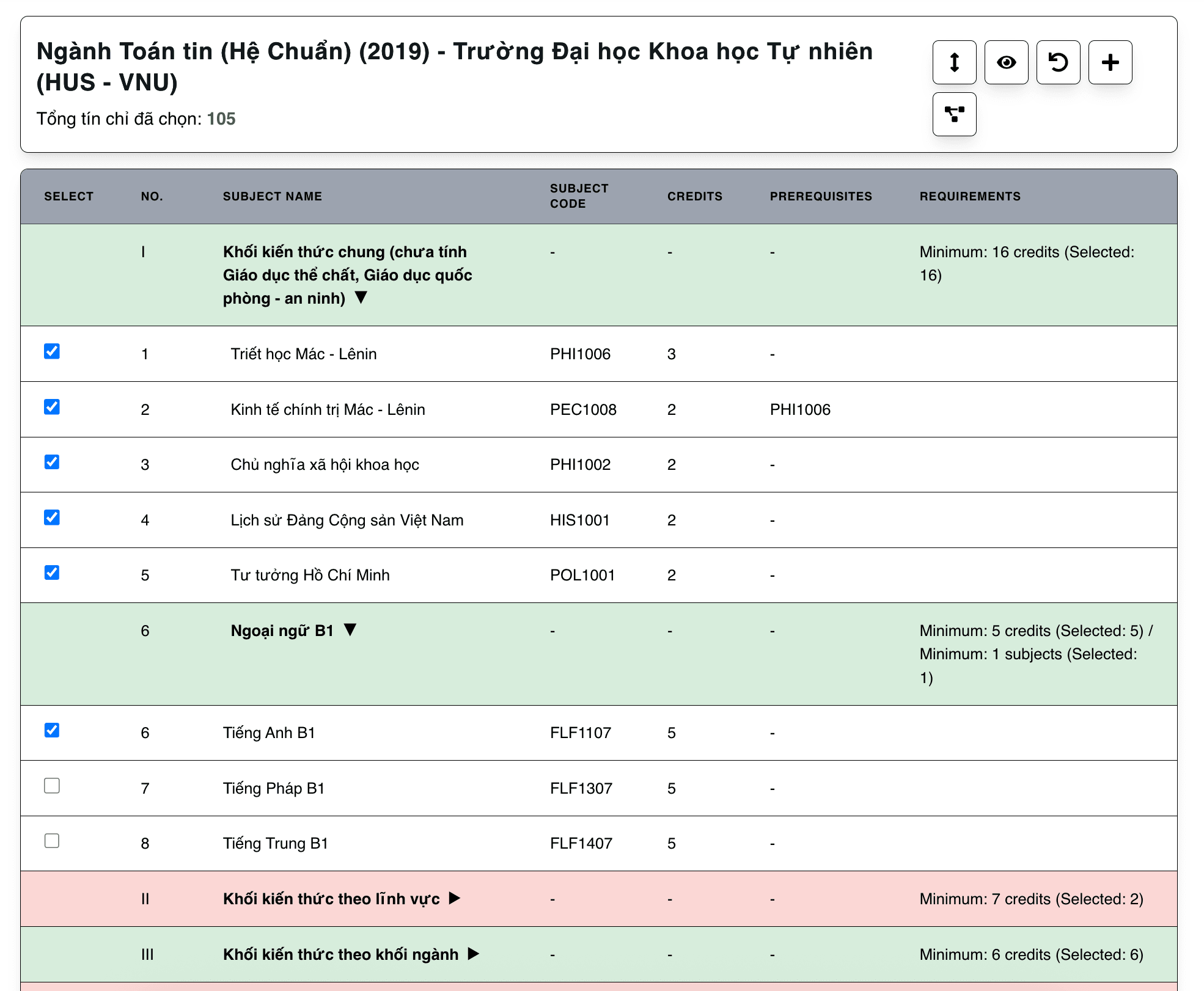
Task: Collapse the Ngoại ngữ B1 group arrow
Action: tap(350, 630)
